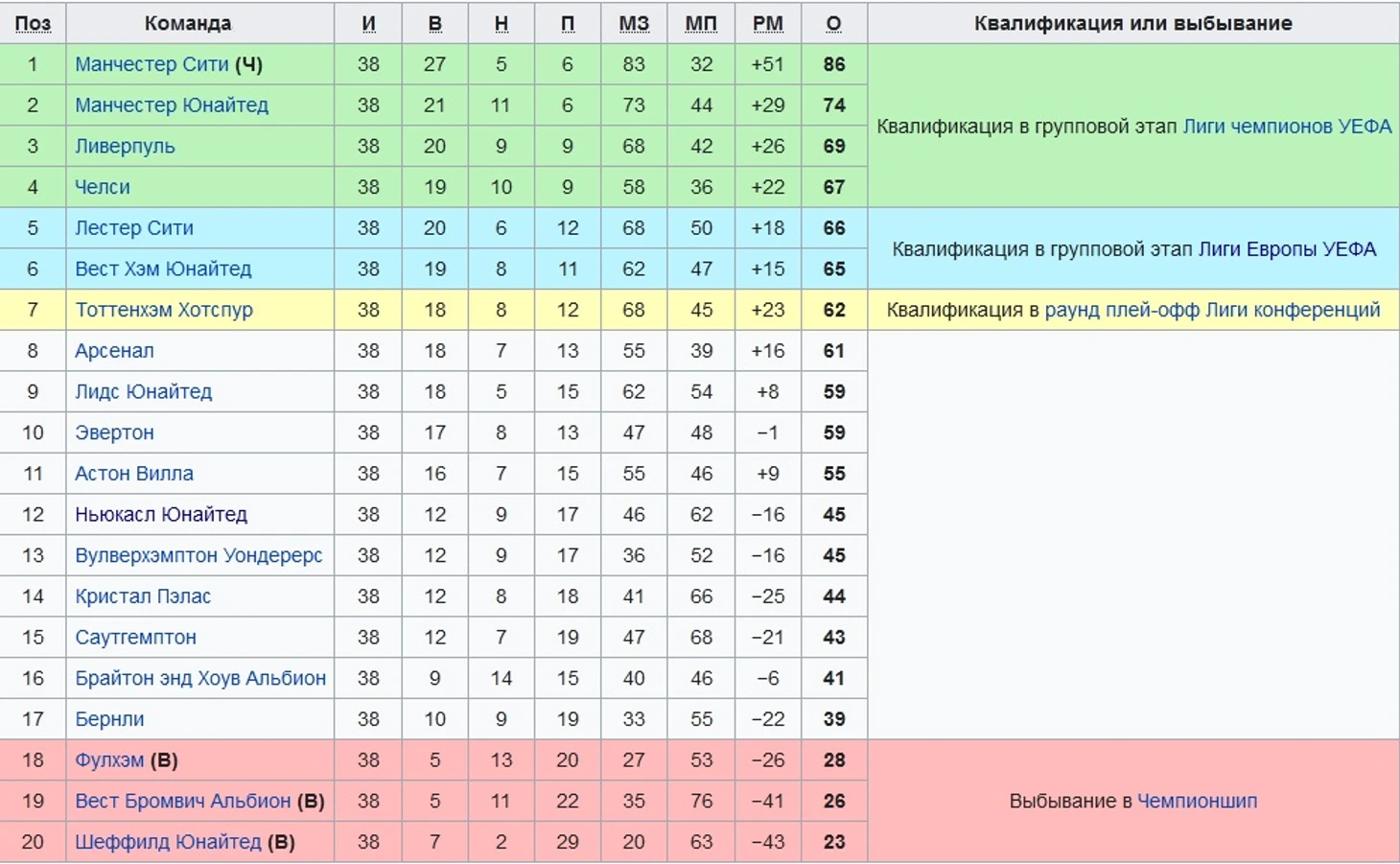
Task: Open the Челси team page
Action: 103,187
